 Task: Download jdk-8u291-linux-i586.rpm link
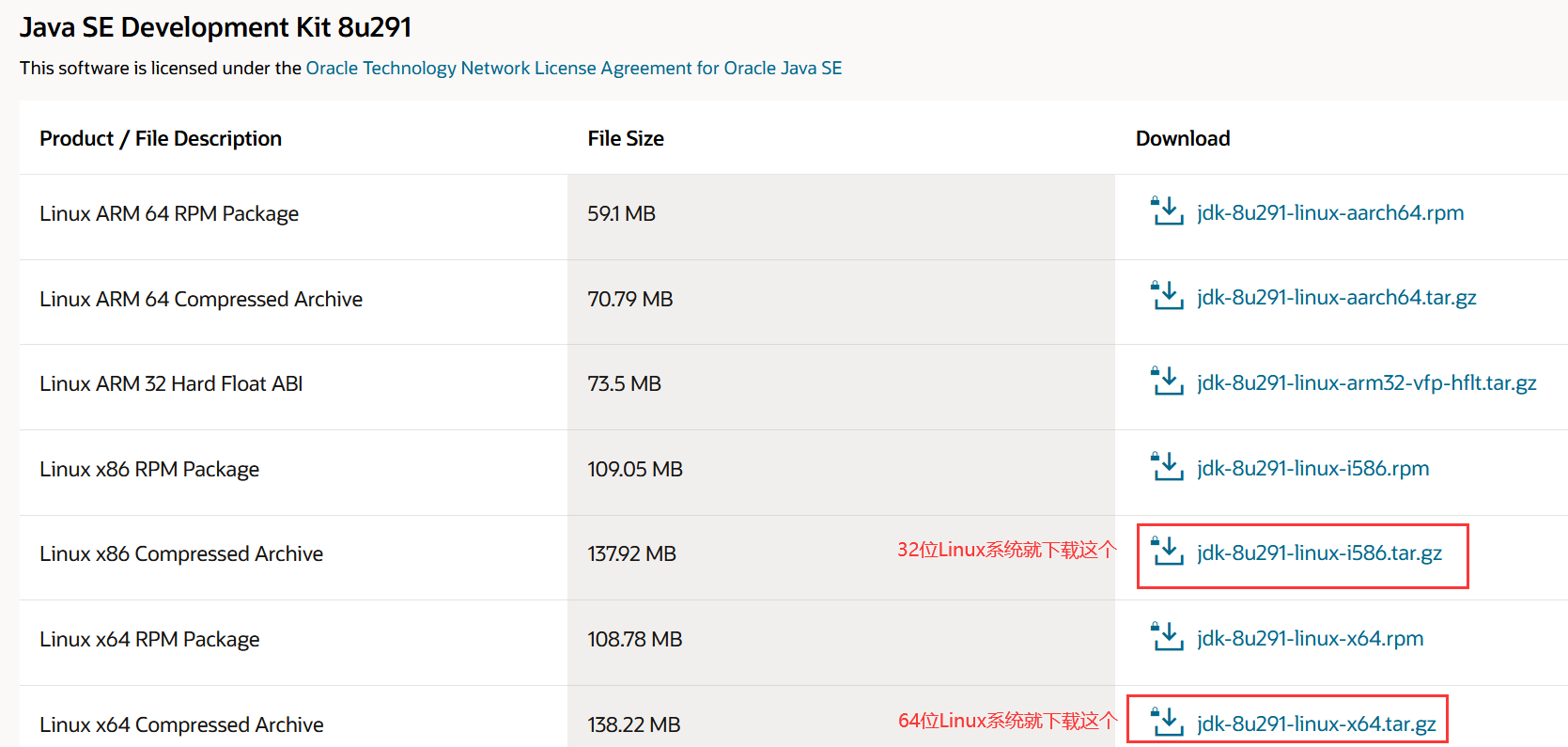(x=1313, y=468)
